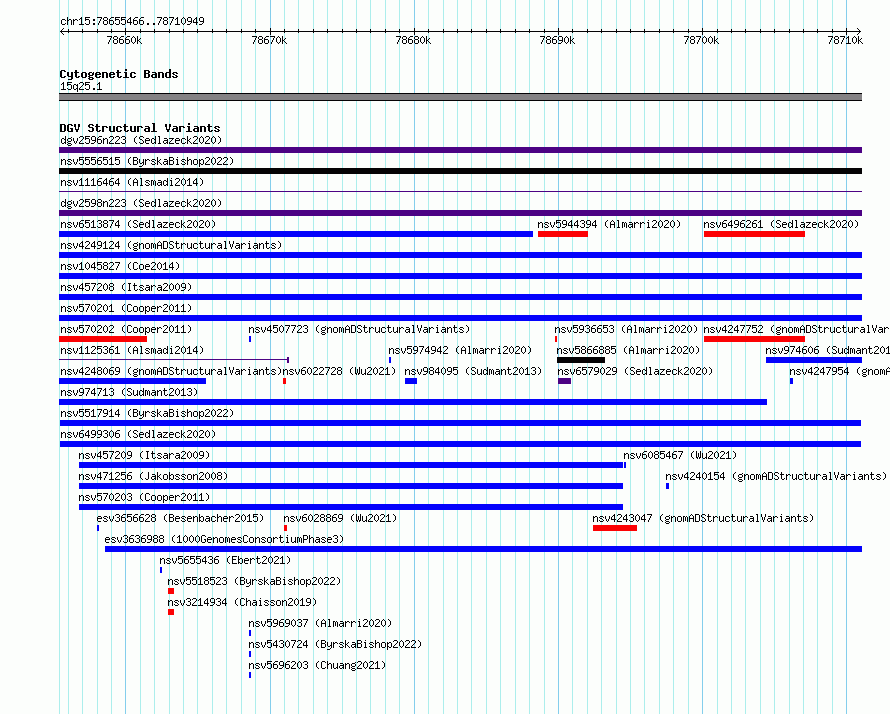Open nsv570201 (Cooper2011) variant
This screenshot has width=890, height=714.
[x=126, y=308]
